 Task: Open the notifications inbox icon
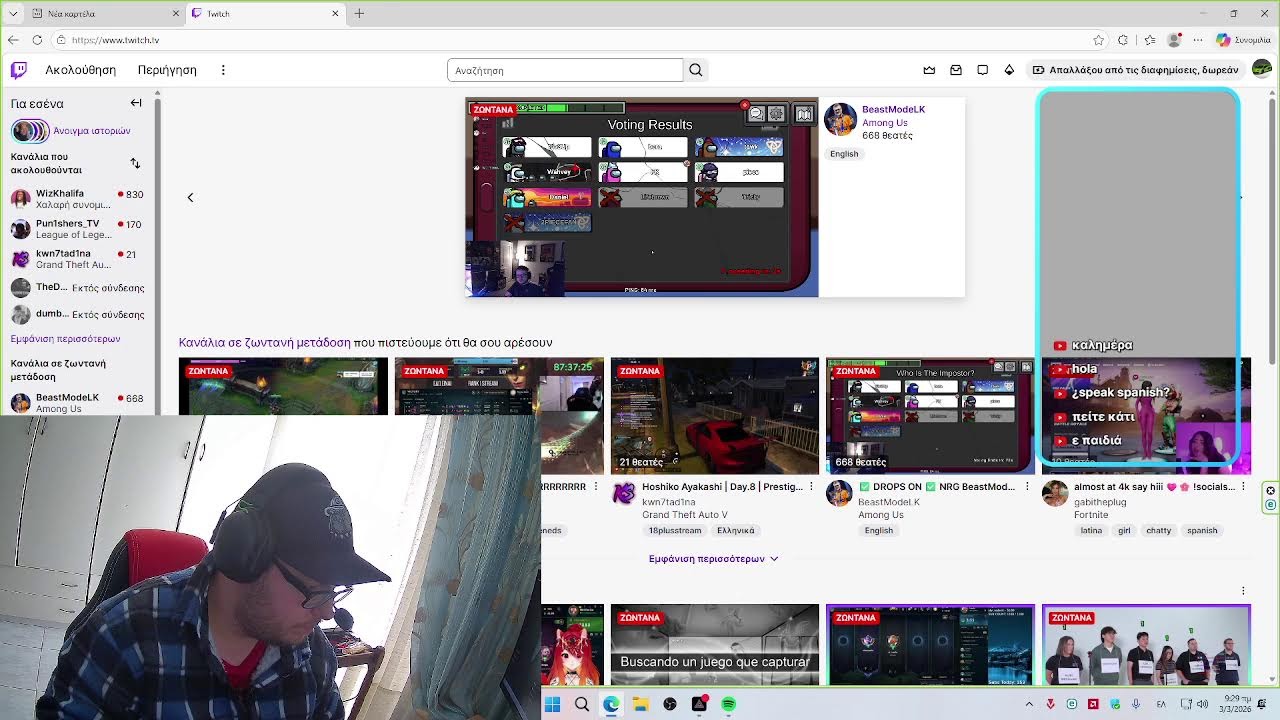(956, 70)
